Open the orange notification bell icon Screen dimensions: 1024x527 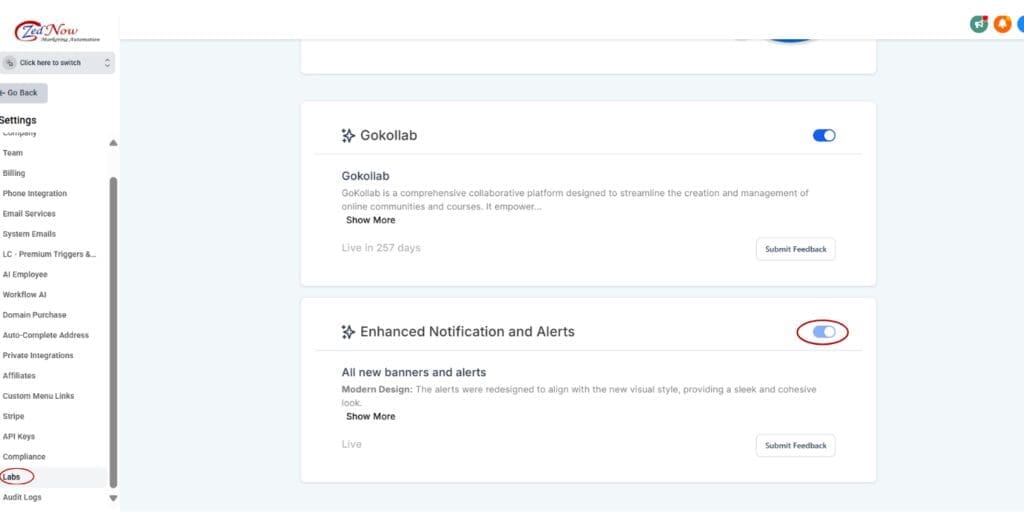1002,24
